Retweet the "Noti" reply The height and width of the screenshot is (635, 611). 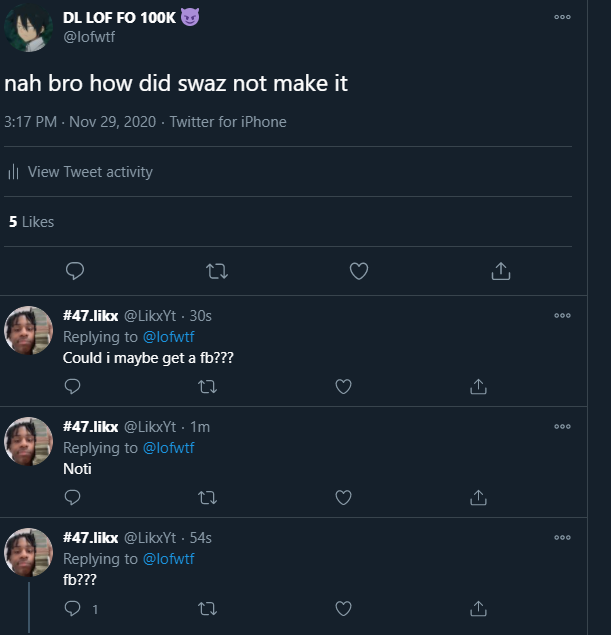tap(207, 497)
